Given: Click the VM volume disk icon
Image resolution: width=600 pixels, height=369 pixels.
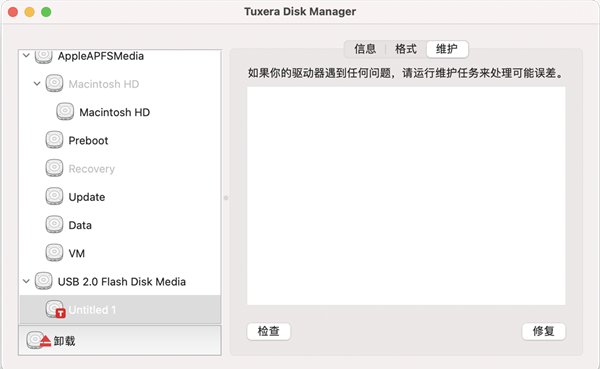Looking at the screenshot, I should click(x=54, y=253).
